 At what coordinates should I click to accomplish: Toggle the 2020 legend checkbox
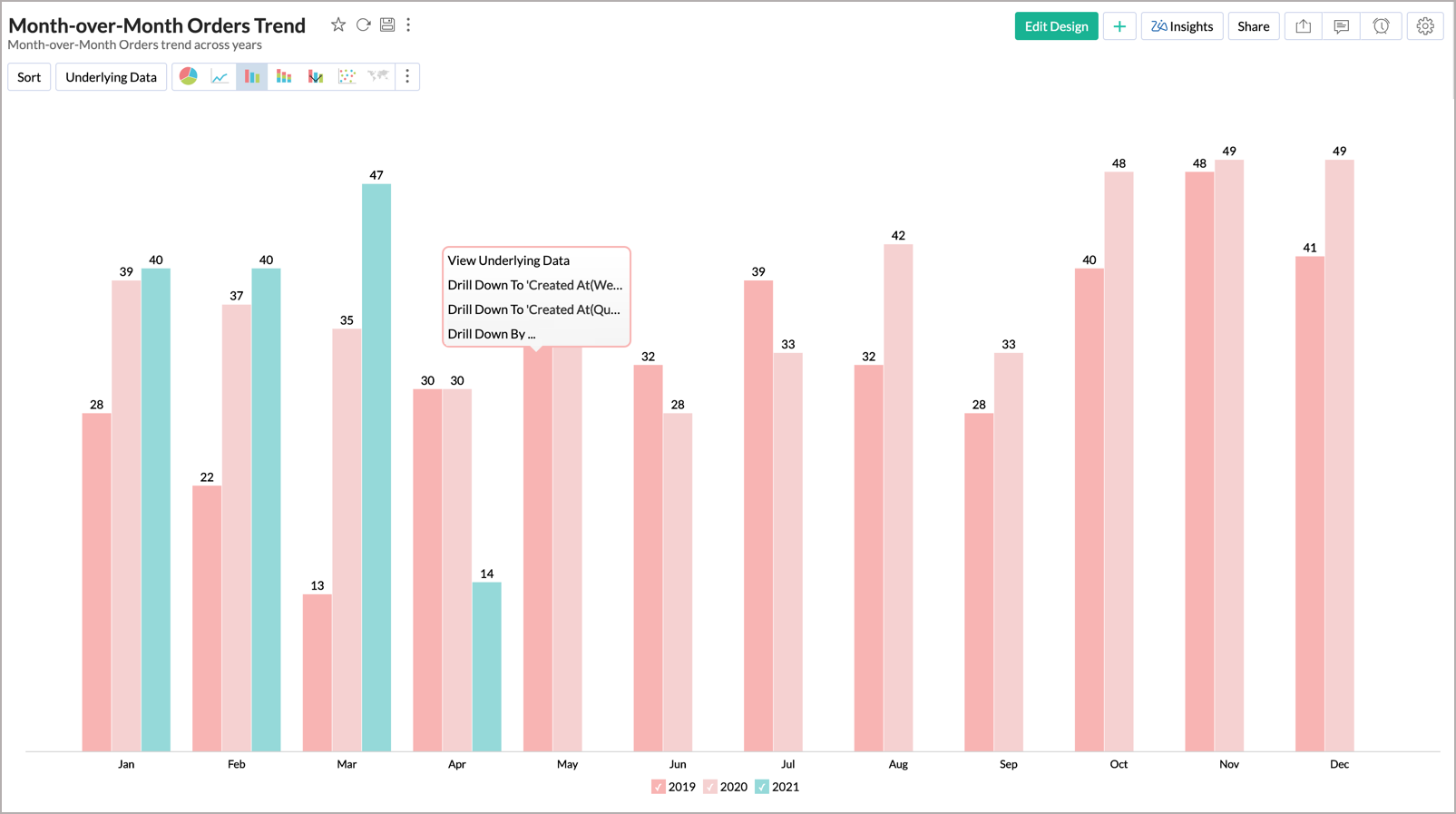tap(710, 787)
